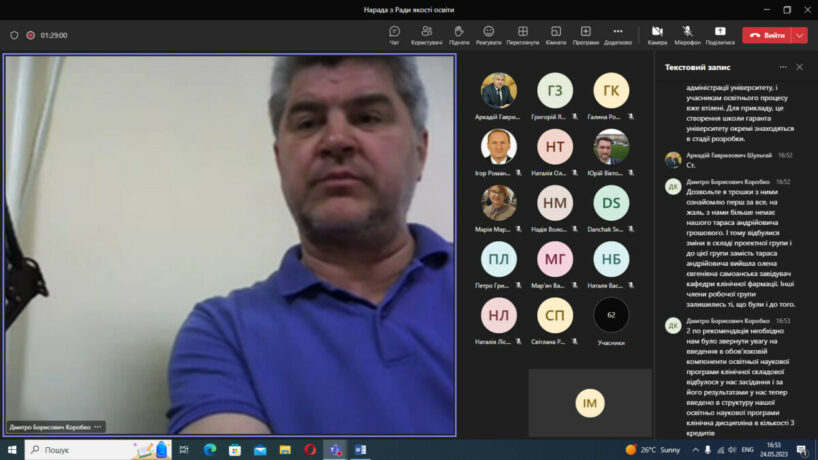Screen dimensions: 818x460
Task: Select Danchak Sv participant tile with DS avatar
Action: point(611,204)
